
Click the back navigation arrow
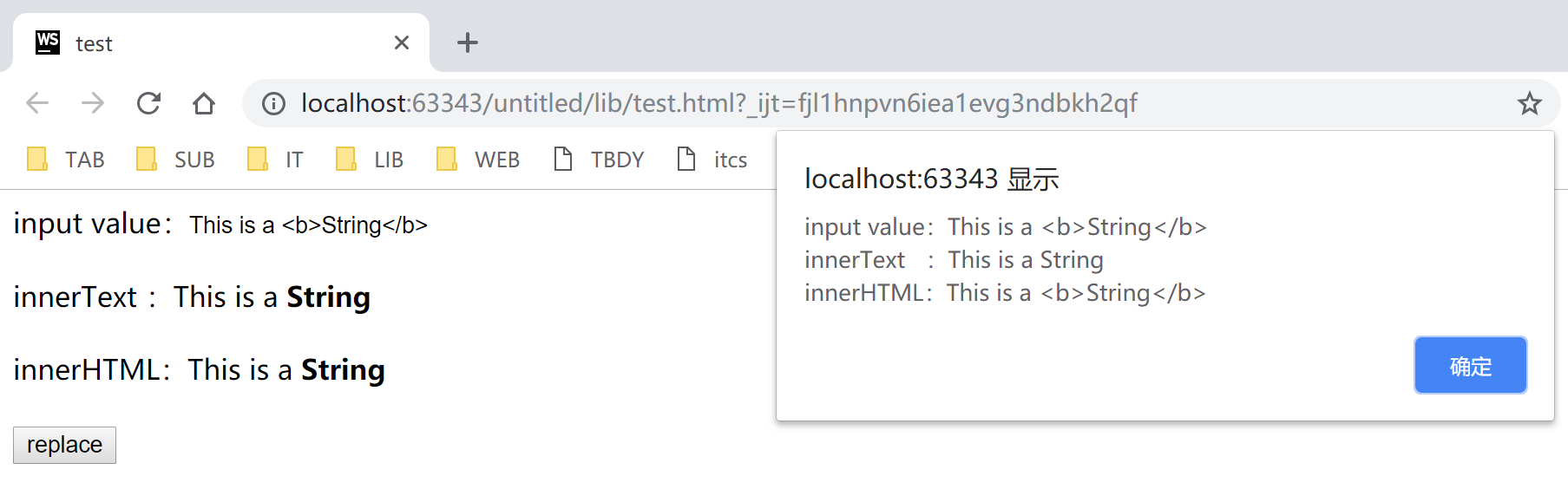pyautogui.click(x=36, y=103)
